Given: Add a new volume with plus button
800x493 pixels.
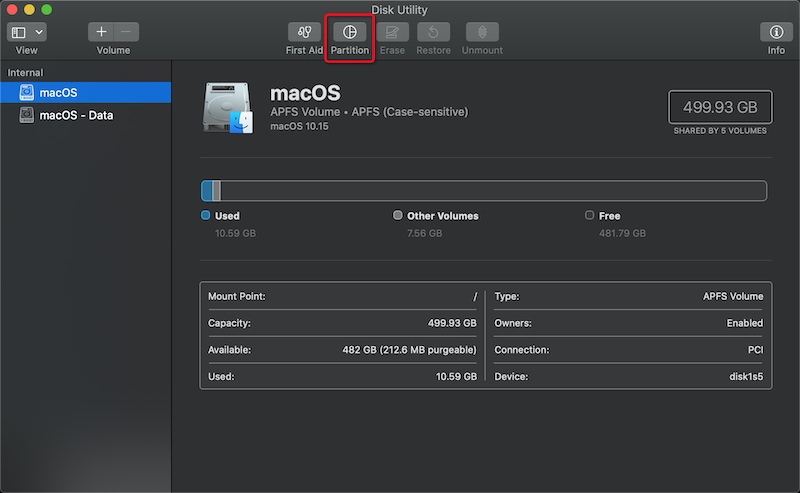Looking at the screenshot, I should click(x=101, y=32).
